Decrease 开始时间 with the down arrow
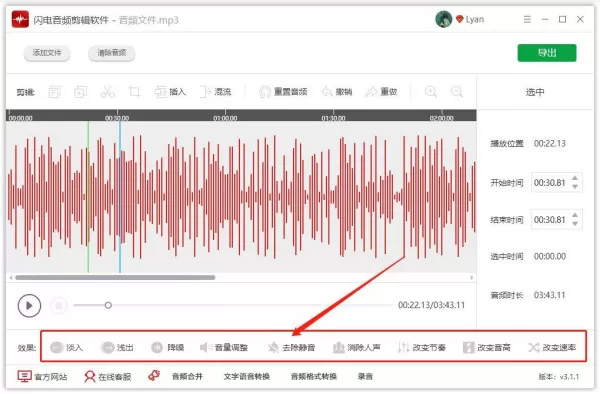 tap(575, 186)
